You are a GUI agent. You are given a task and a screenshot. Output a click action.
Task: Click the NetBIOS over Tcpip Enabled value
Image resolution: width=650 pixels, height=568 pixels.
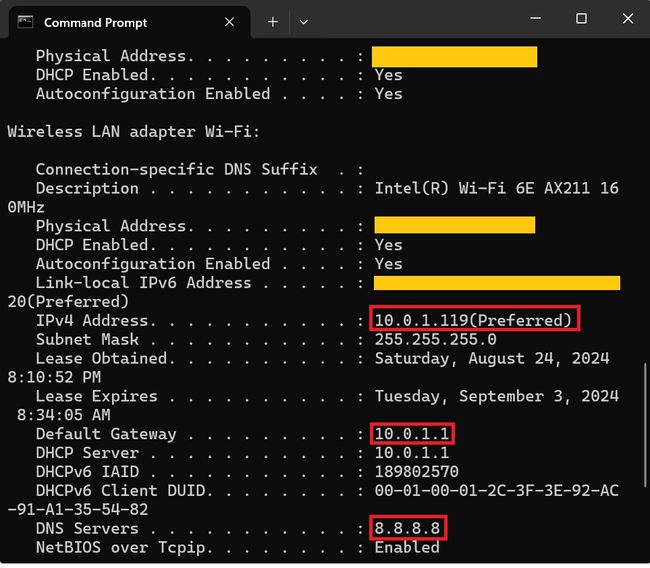(x=407, y=547)
